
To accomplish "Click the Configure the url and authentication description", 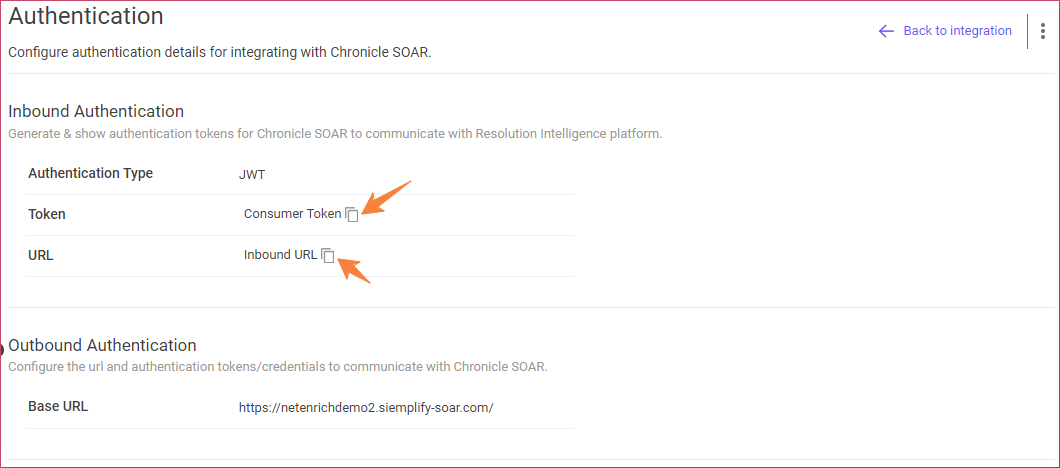I will [x=278, y=367].
